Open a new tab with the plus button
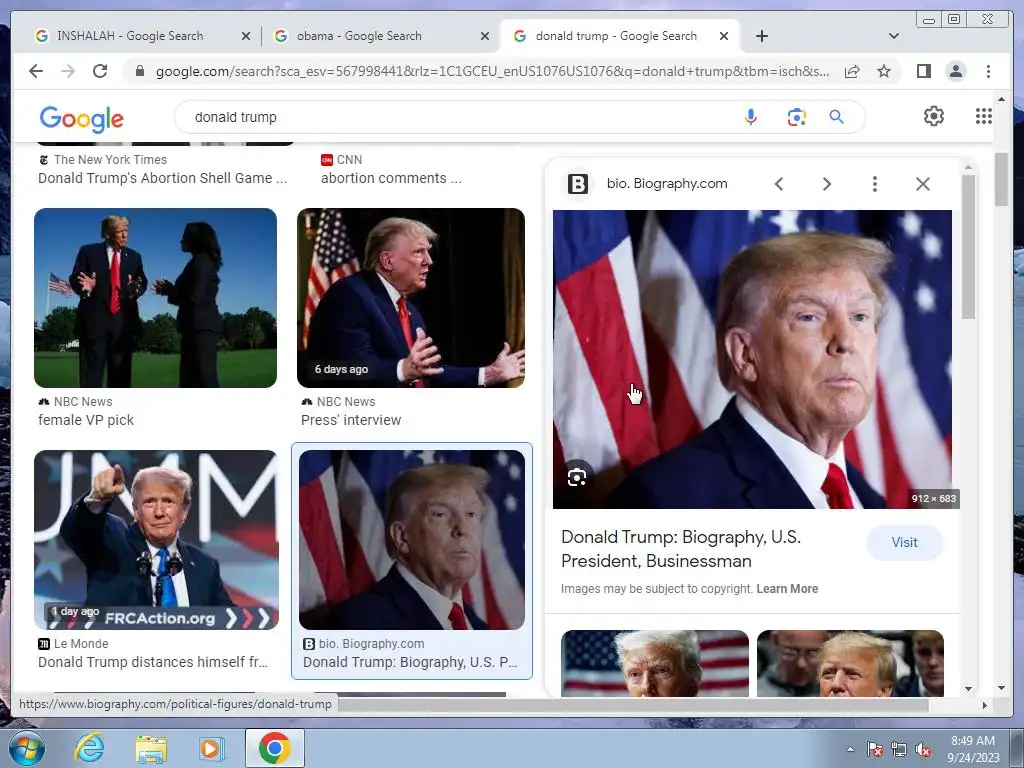The image size is (1024, 768). [761, 36]
